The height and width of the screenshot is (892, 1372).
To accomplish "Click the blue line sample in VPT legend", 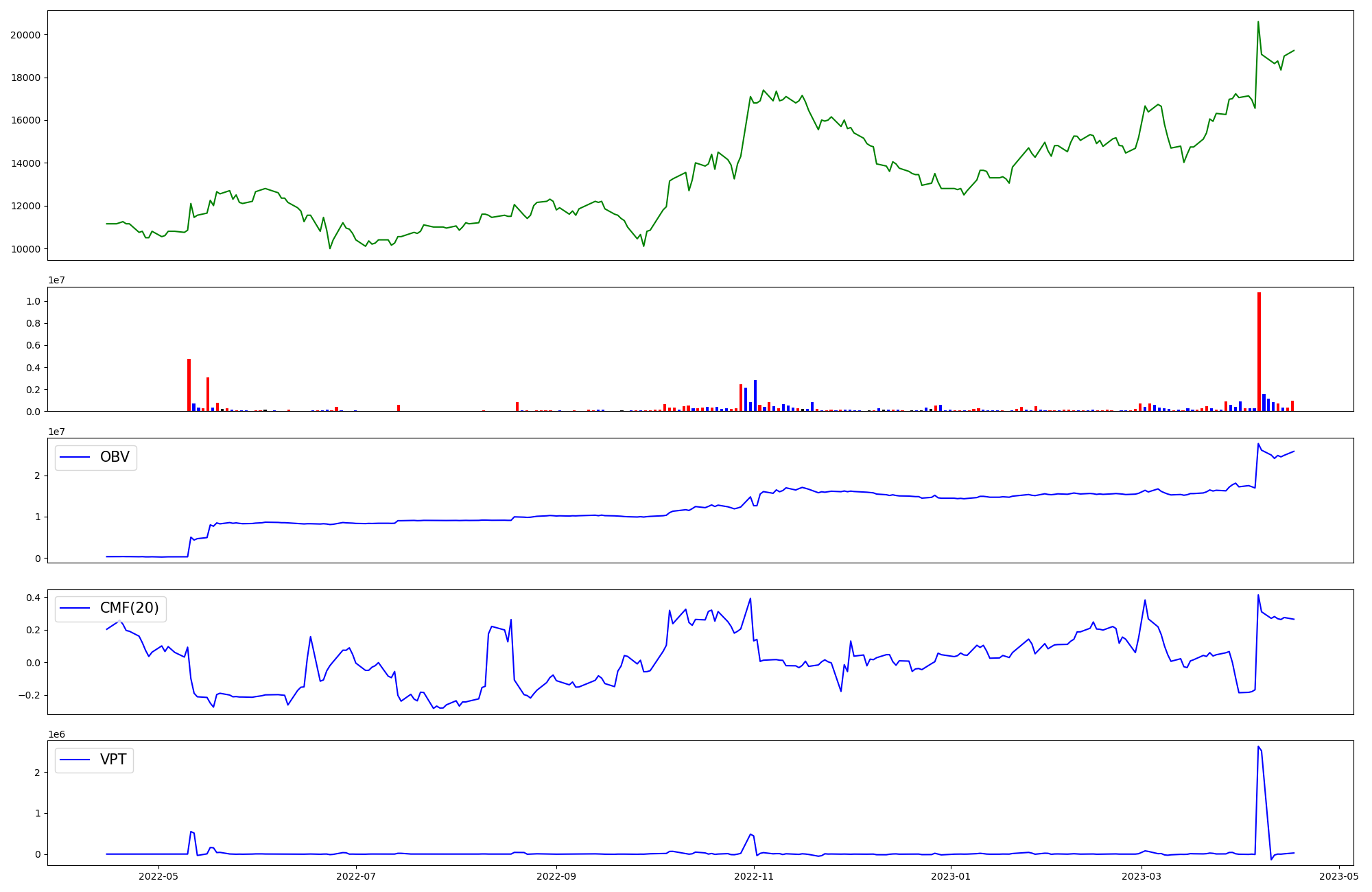I will point(75,760).
